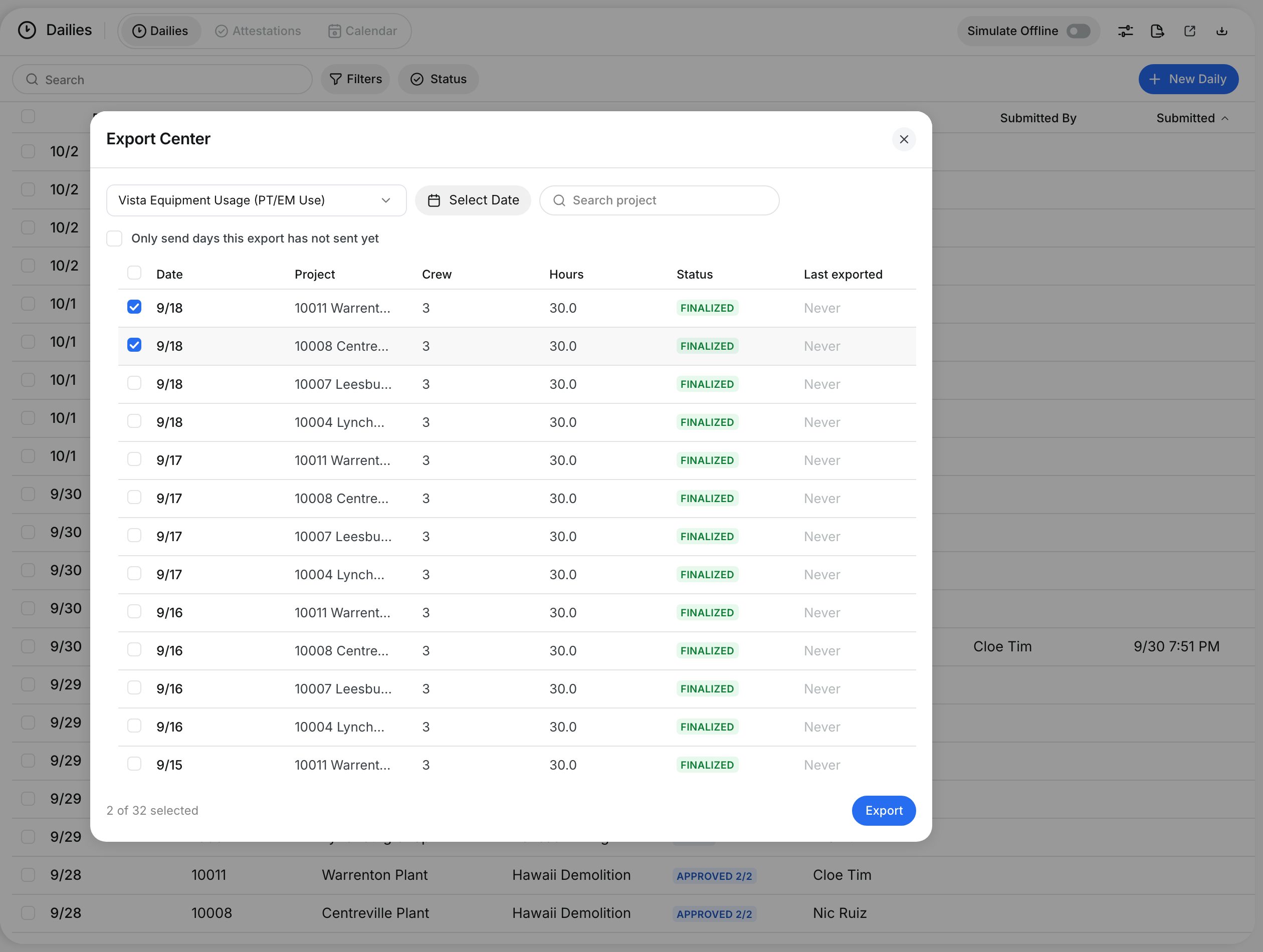Switch to the Dailies tab

click(160, 31)
